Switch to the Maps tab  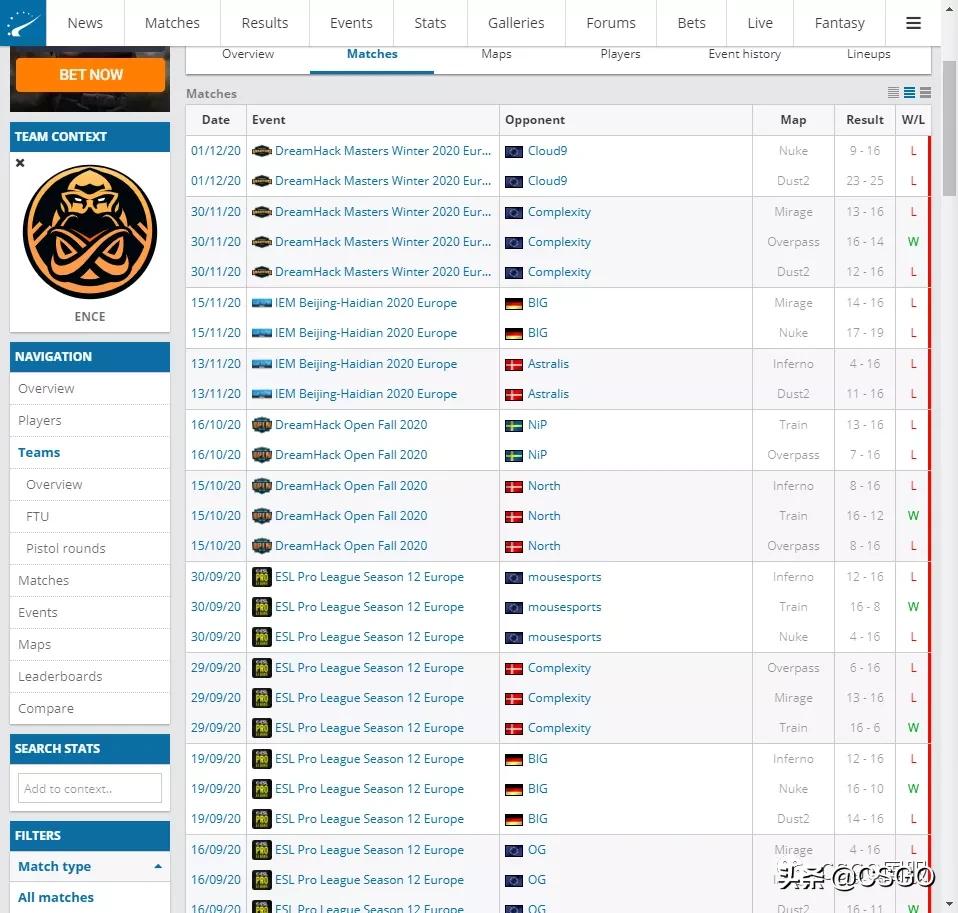pos(496,54)
